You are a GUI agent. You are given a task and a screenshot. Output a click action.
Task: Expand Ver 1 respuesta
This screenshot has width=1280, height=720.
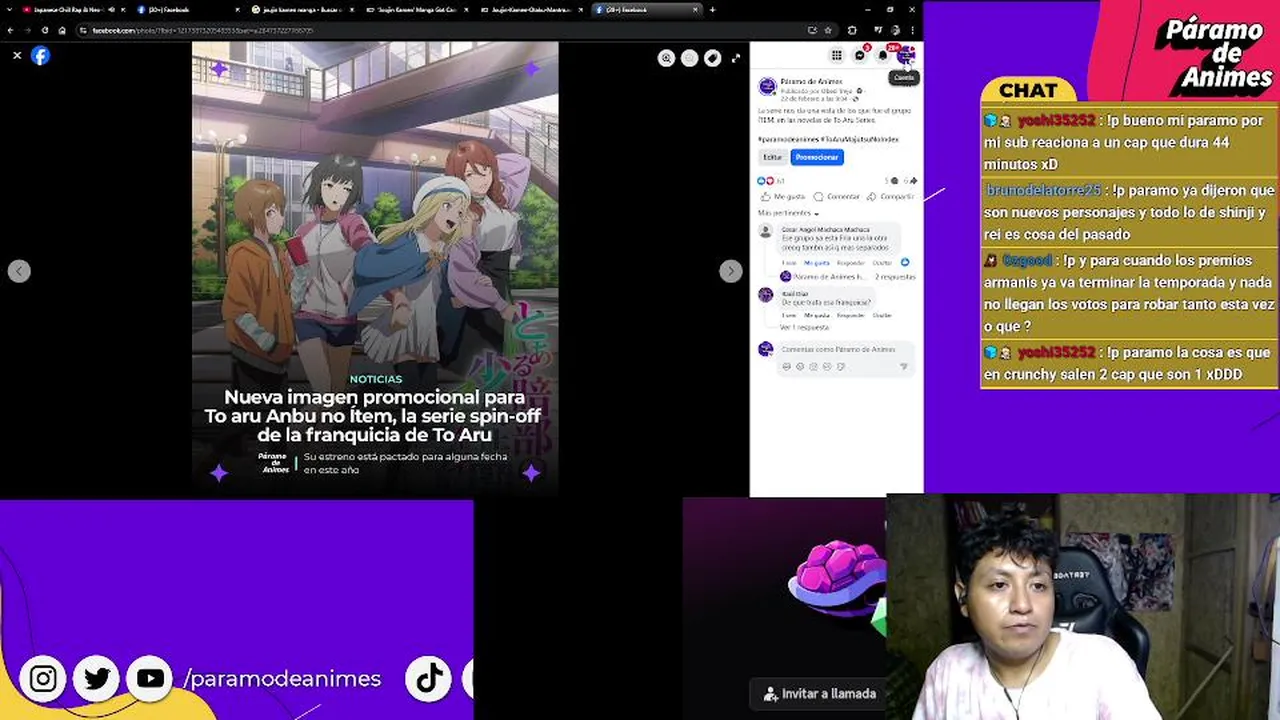pyautogui.click(x=804, y=327)
